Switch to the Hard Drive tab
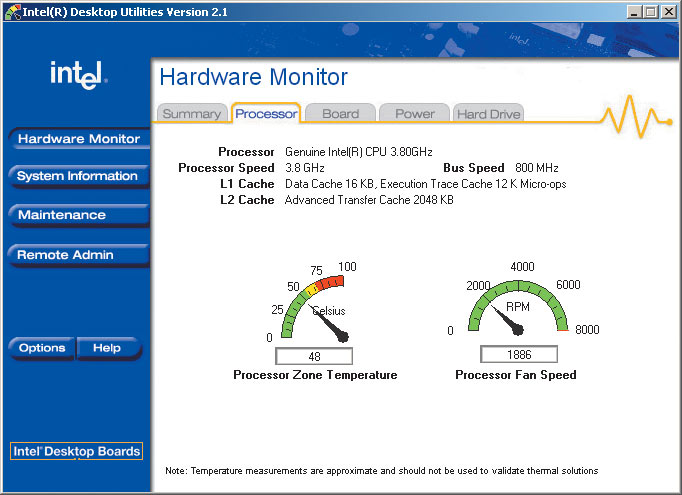The image size is (682, 495). tap(488, 114)
